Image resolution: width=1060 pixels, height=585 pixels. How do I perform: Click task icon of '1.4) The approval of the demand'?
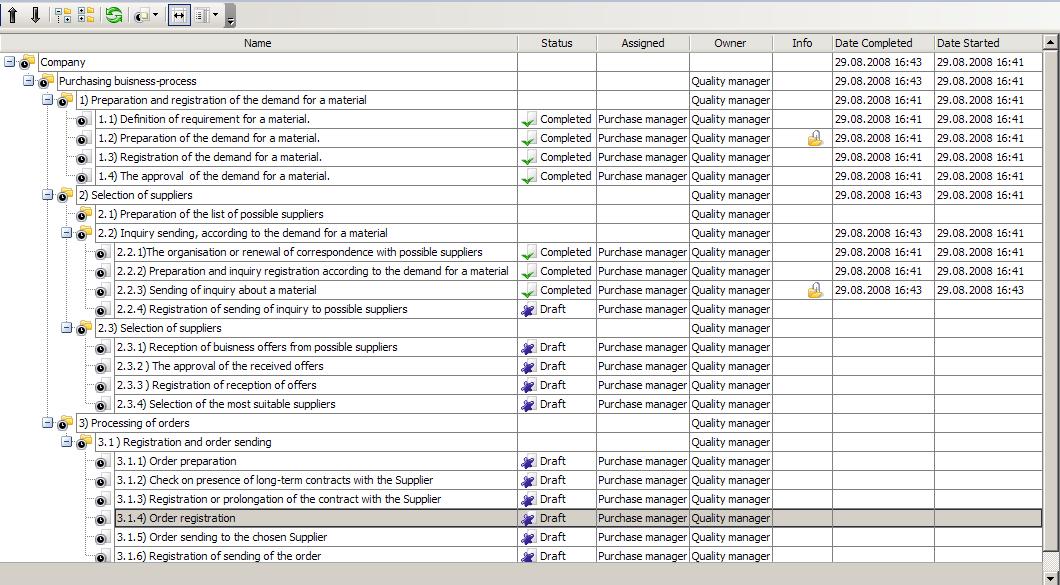[82, 177]
